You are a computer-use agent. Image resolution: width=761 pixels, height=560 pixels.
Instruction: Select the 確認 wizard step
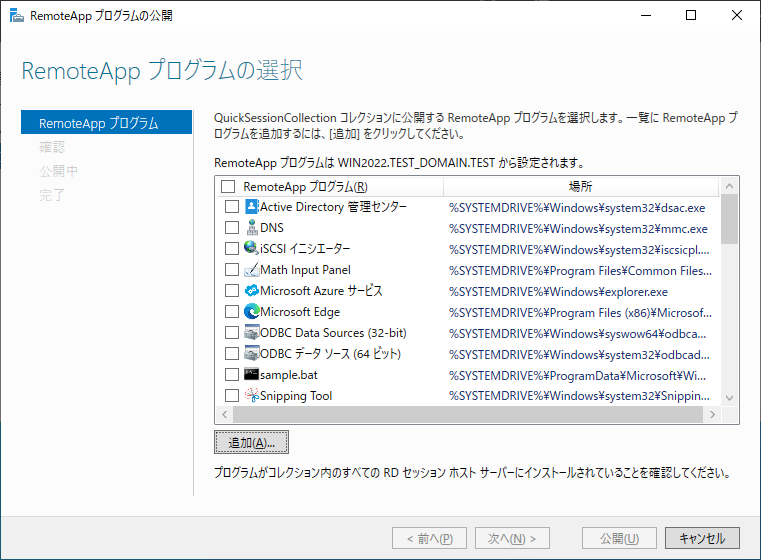pos(52,147)
